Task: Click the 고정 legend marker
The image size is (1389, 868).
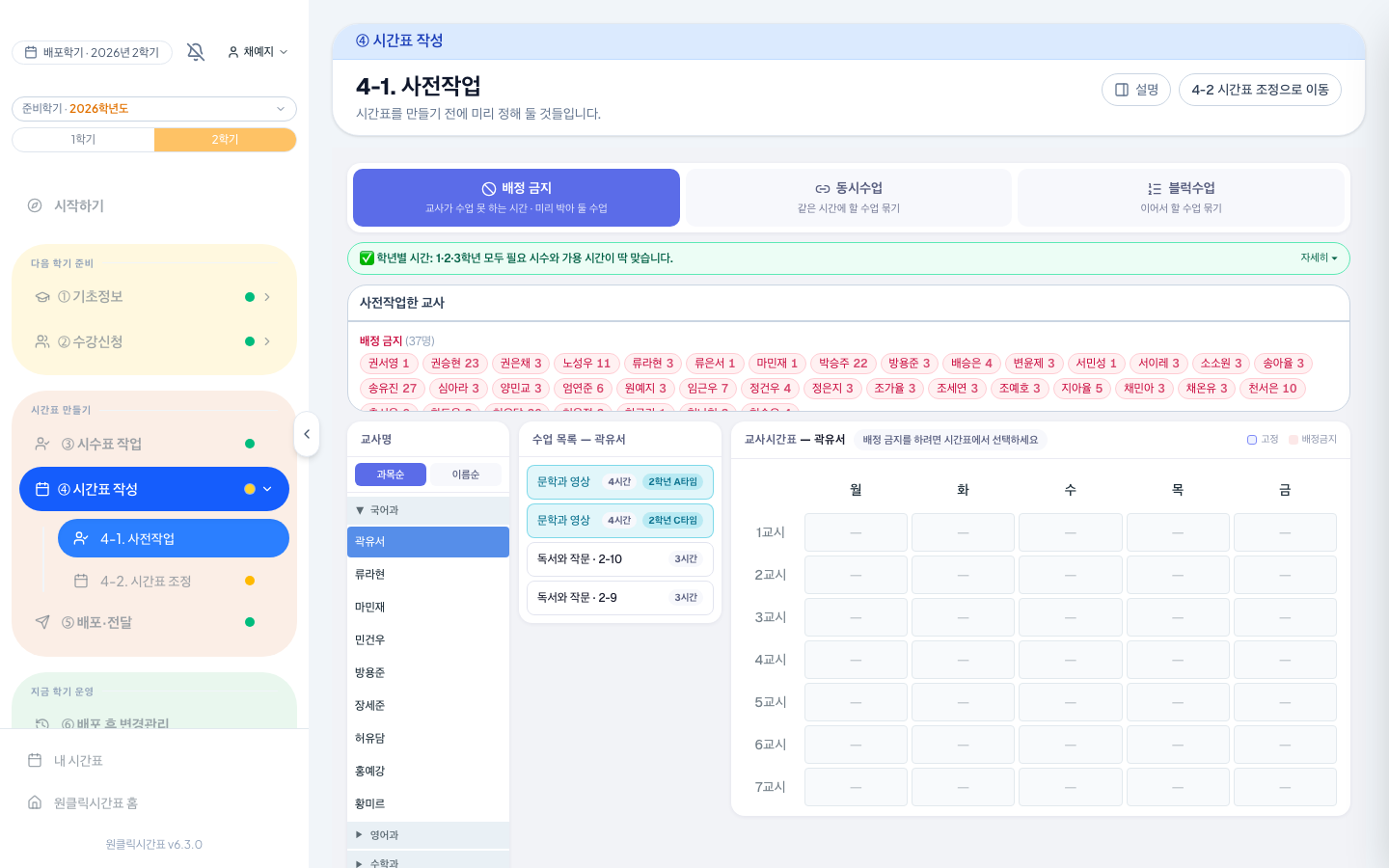Action: pos(1252,440)
